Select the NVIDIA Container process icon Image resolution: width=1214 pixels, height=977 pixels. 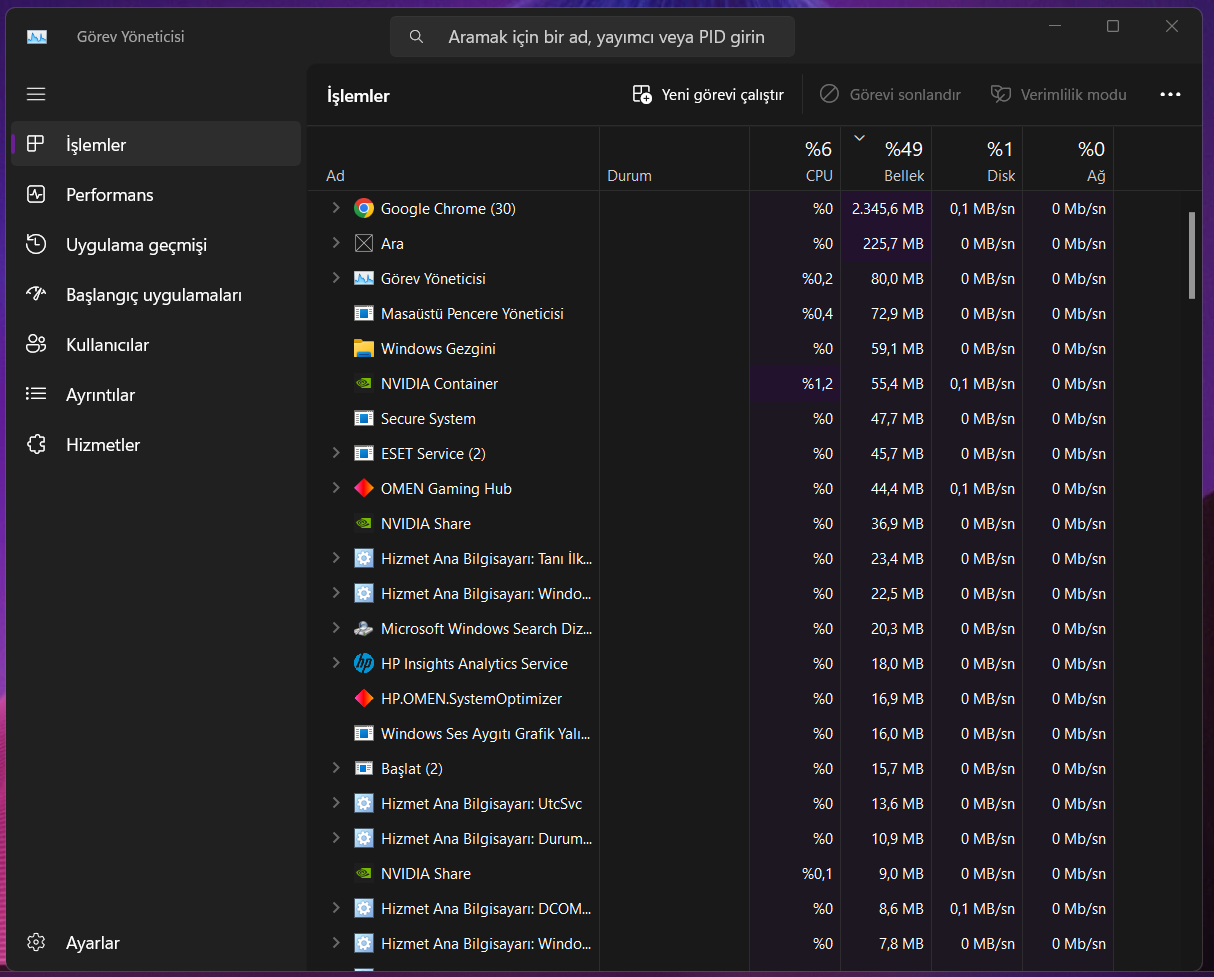(364, 384)
